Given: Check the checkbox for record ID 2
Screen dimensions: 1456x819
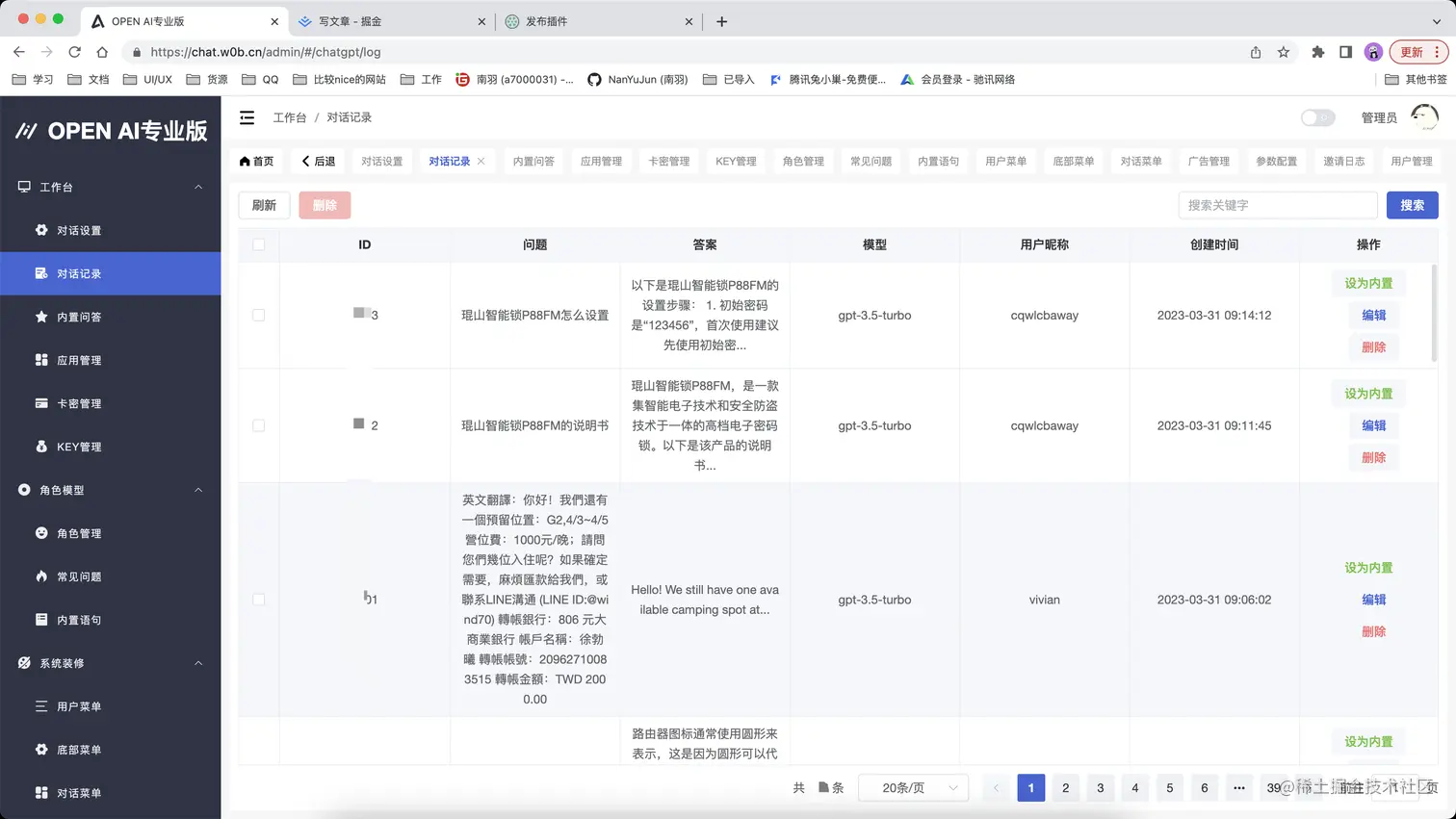Looking at the screenshot, I should click(258, 425).
